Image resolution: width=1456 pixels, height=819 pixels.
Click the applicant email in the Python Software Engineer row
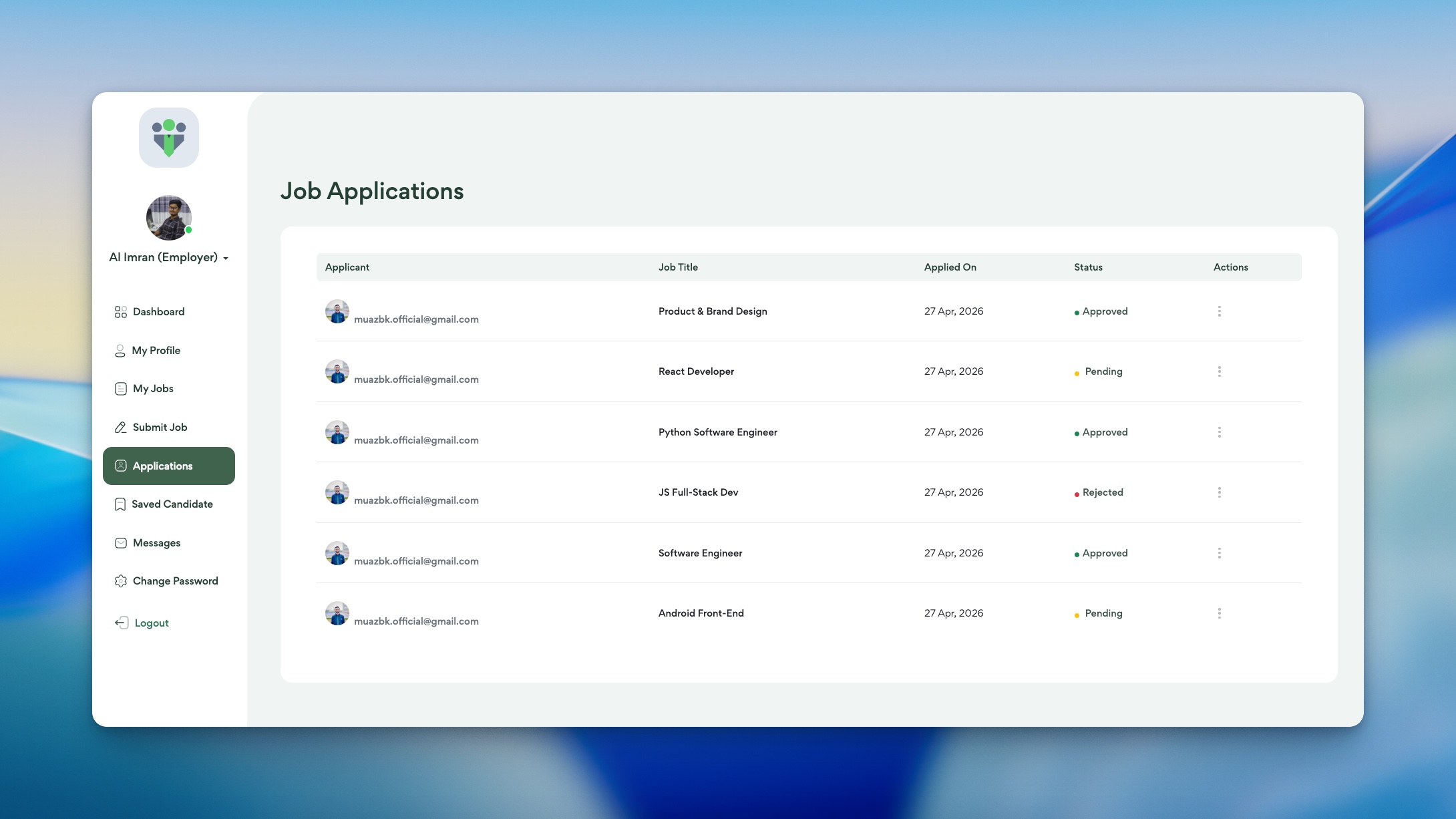[x=416, y=440]
